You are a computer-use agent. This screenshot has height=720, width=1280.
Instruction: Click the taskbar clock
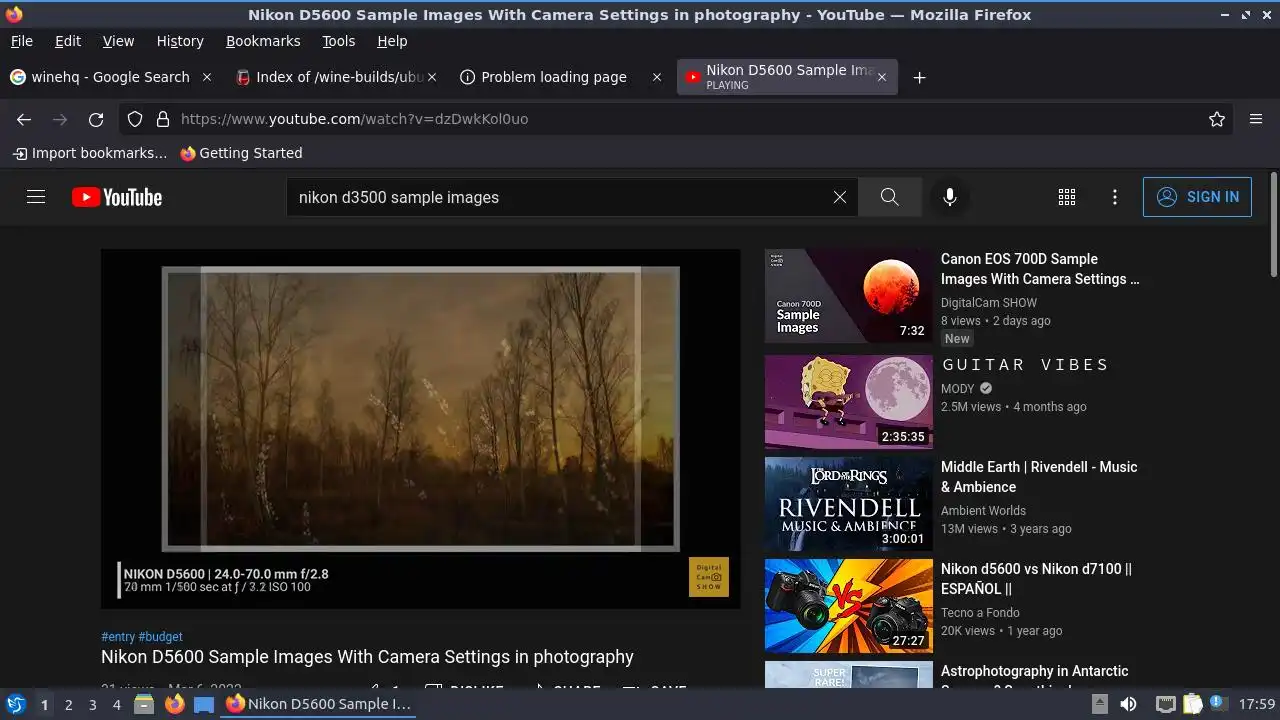(1257, 704)
